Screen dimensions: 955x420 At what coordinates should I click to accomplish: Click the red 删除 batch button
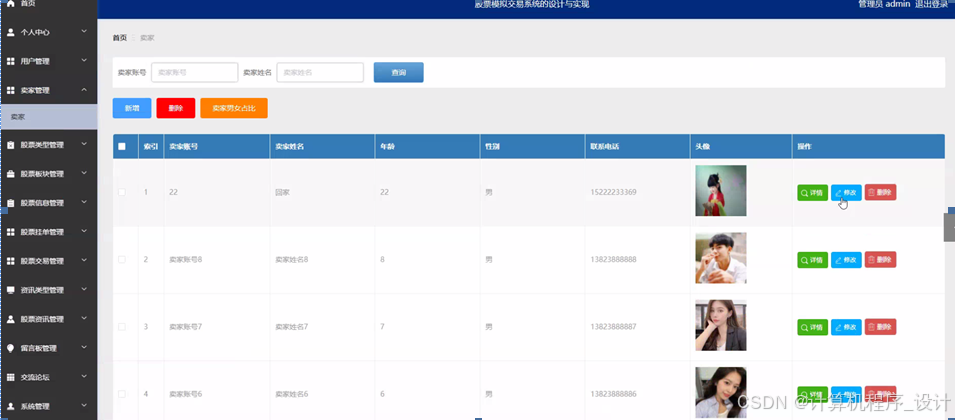tap(175, 108)
